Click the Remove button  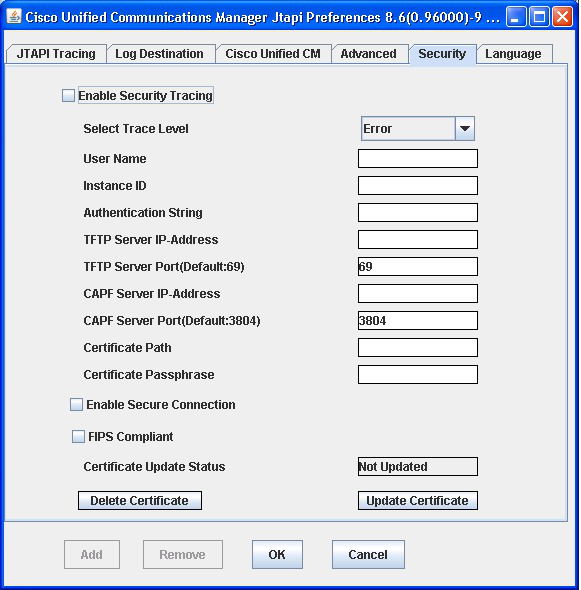tap(183, 554)
